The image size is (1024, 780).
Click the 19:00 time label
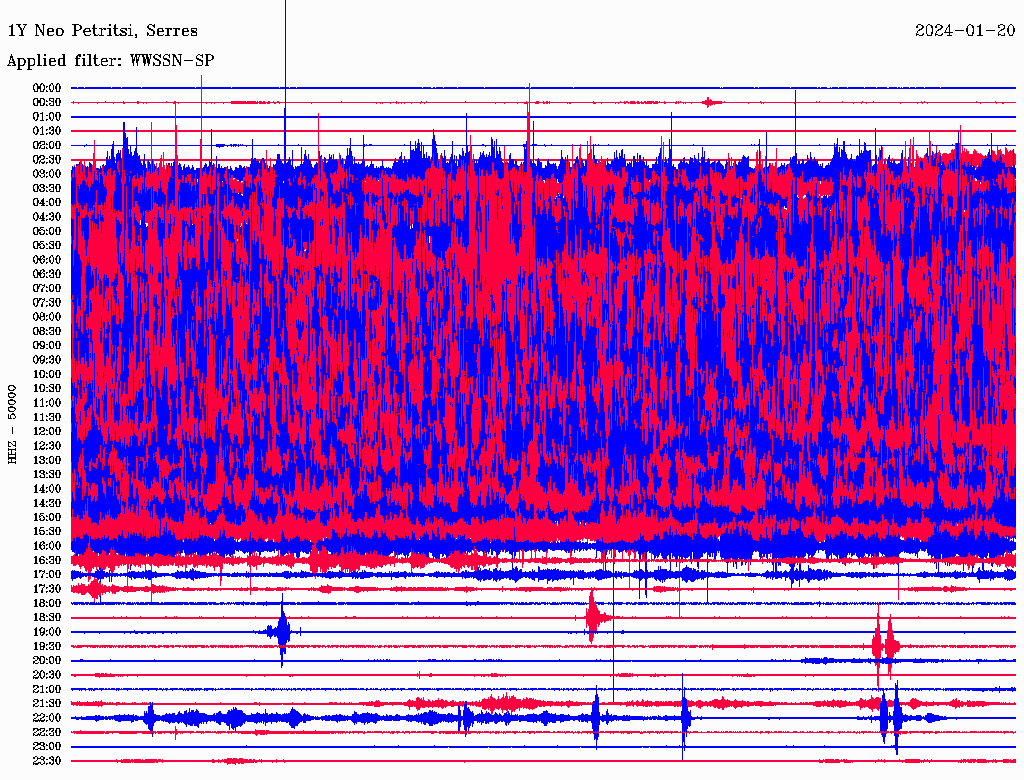47,632
